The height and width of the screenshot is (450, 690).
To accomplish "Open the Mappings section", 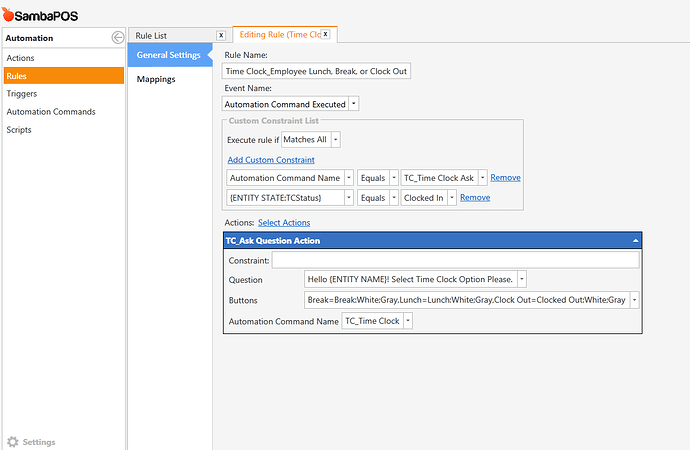I will coord(156,79).
